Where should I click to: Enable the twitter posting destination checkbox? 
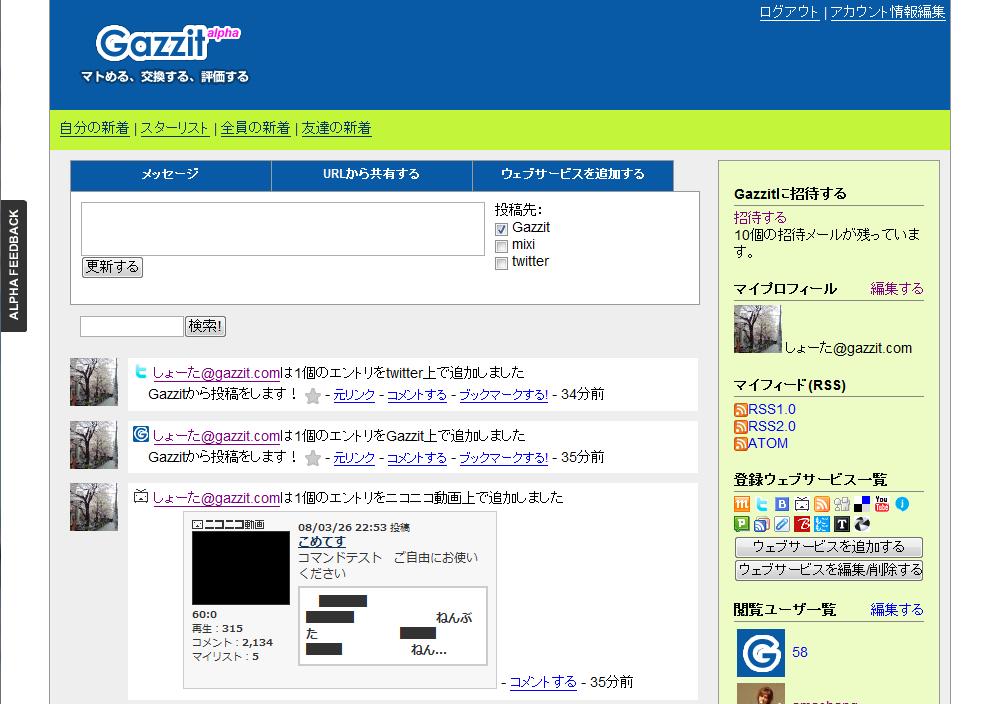coord(502,263)
